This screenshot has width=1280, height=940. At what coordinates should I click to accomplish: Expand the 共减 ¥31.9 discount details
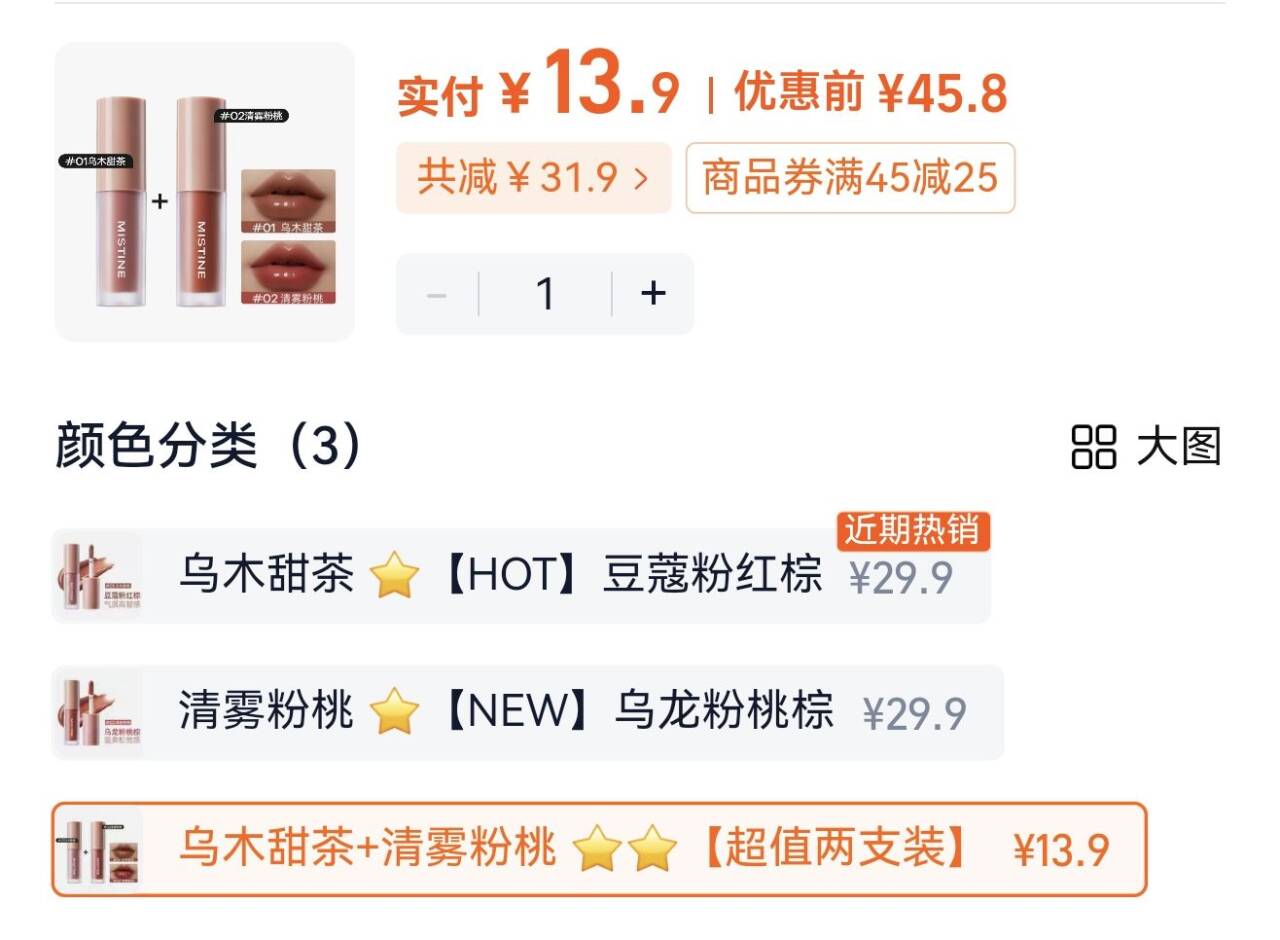(x=533, y=178)
